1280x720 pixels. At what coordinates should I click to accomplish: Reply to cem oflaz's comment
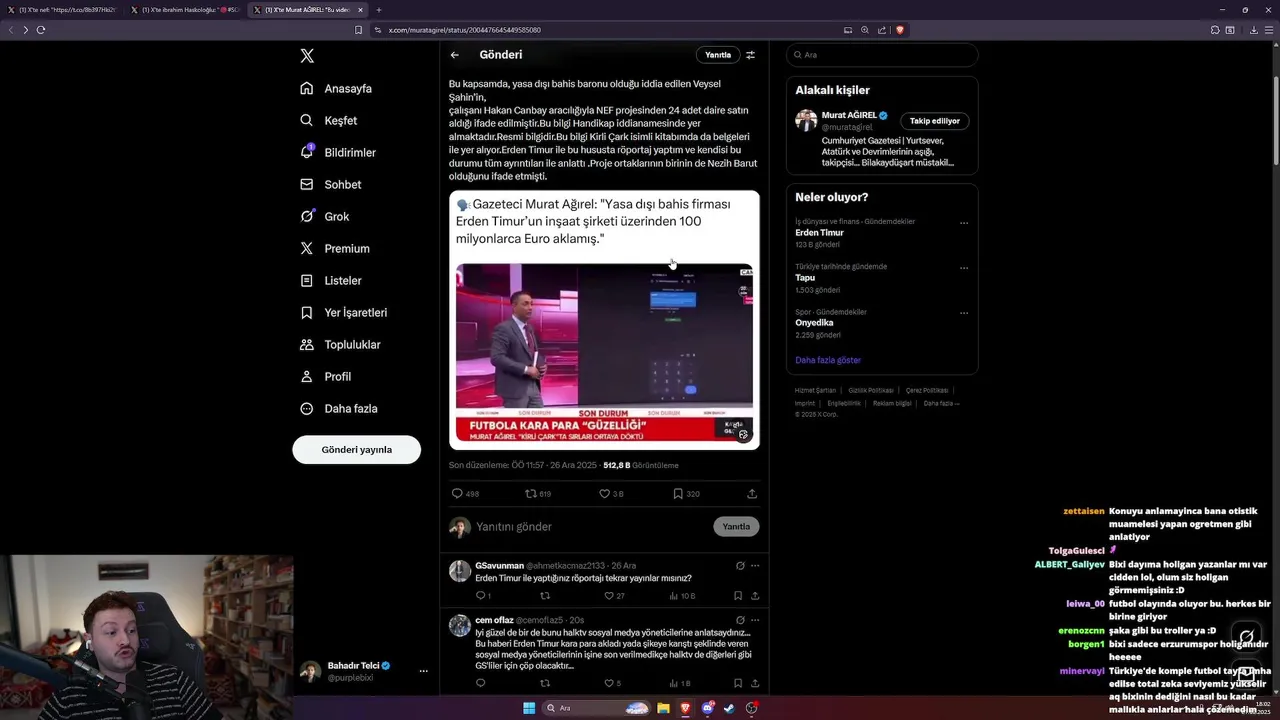(480, 684)
